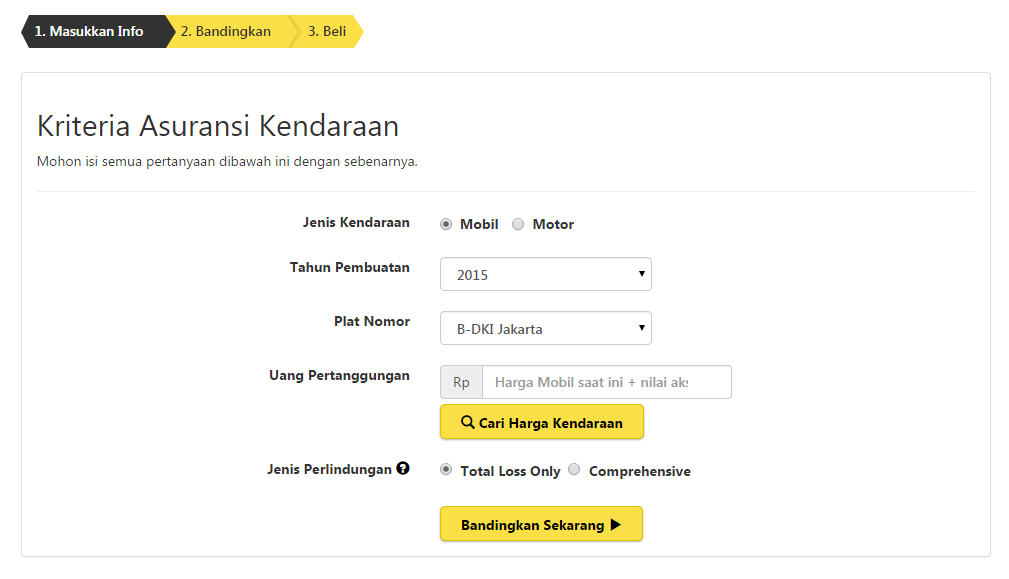The height and width of the screenshot is (579, 1009).
Task: Focus the Uang Pertanggungan amount input field
Action: (606, 382)
